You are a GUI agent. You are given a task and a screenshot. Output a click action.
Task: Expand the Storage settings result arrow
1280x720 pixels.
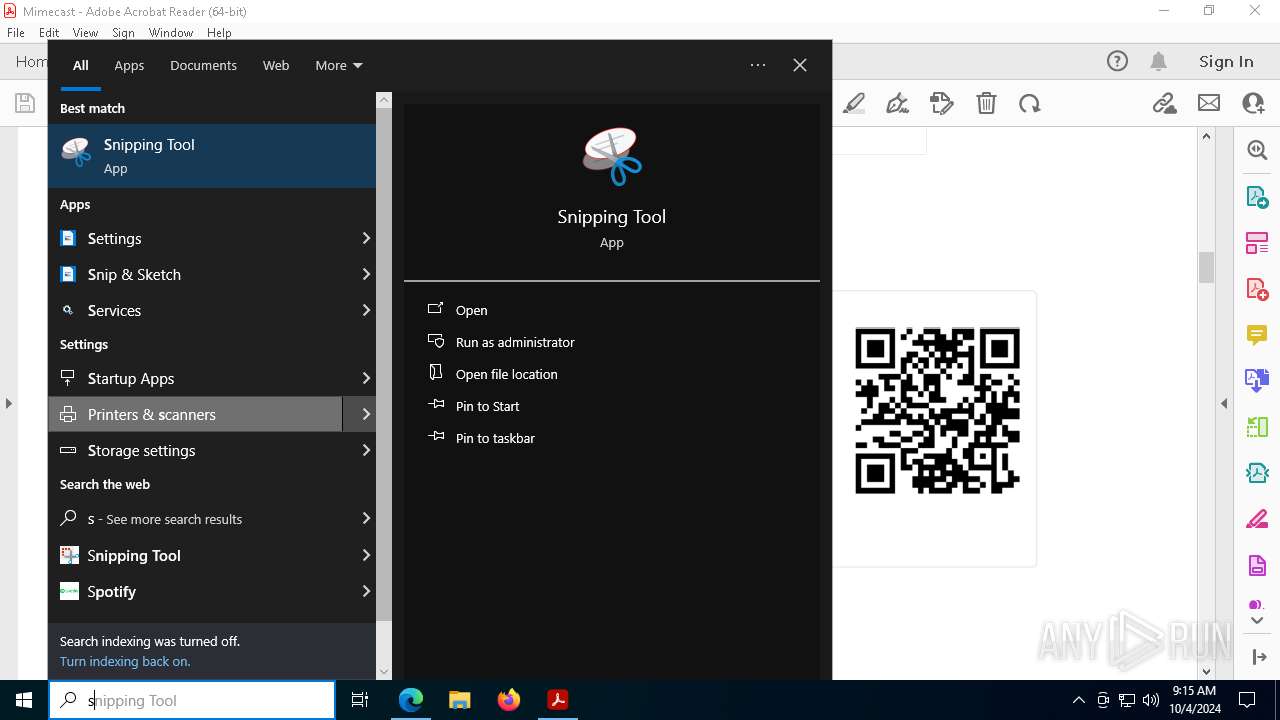(x=366, y=450)
